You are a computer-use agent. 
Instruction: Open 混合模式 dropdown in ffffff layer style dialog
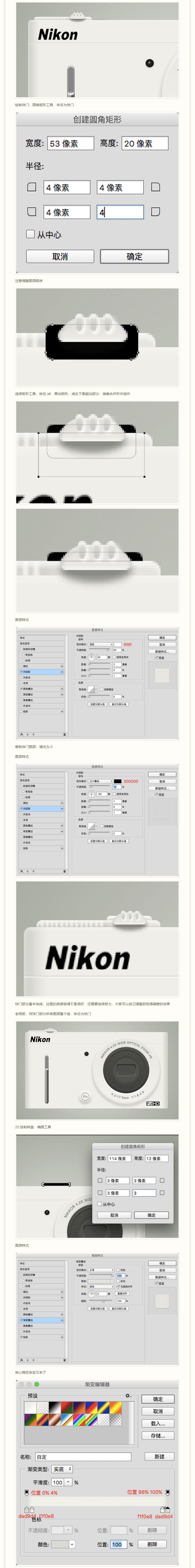[x=101, y=644]
